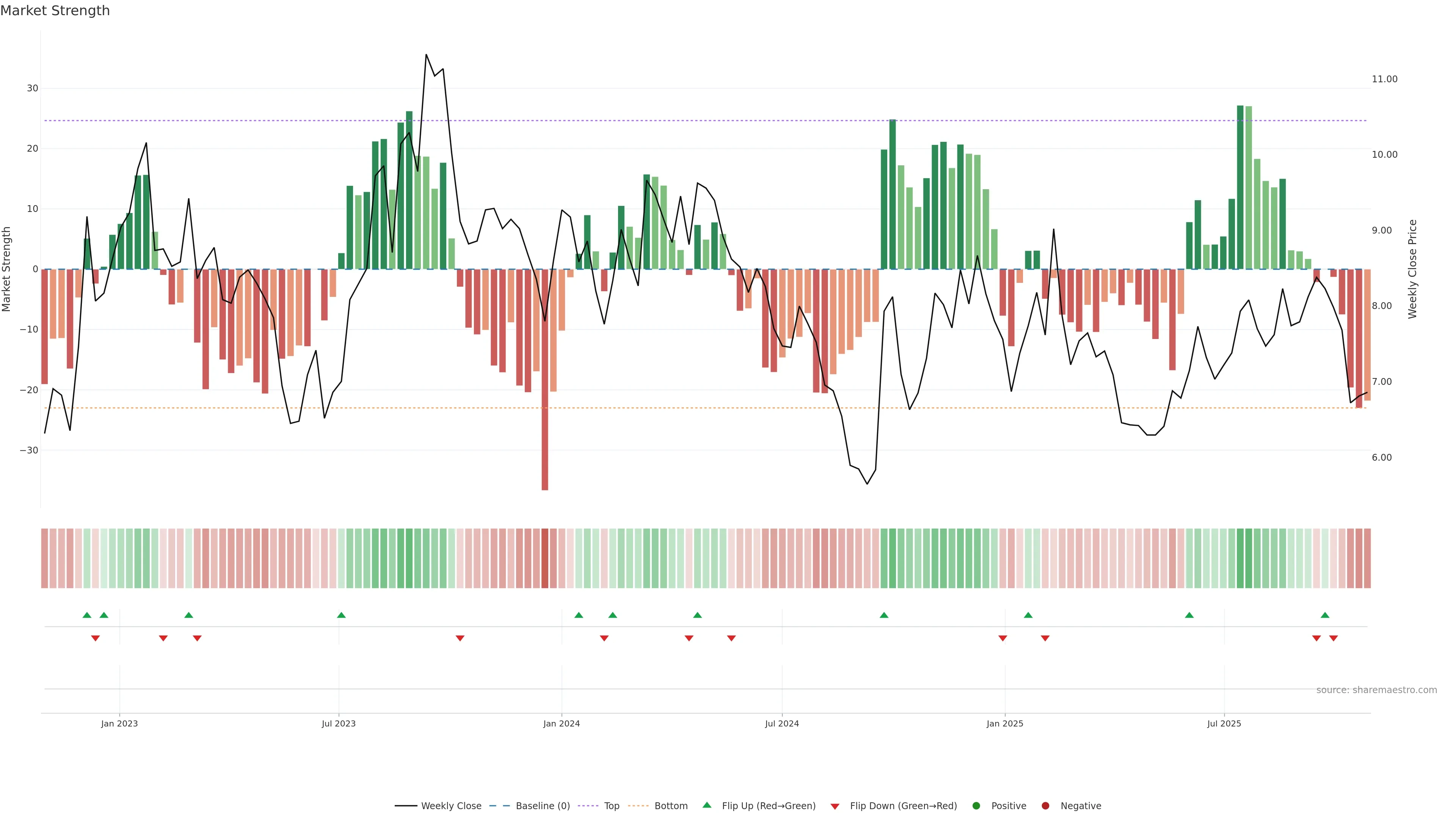Image resolution: width=1456 pixels, height=819 pixels.
Task: Click the leftmost red flip-down triangle marker
Action: [x=96, y=638]
